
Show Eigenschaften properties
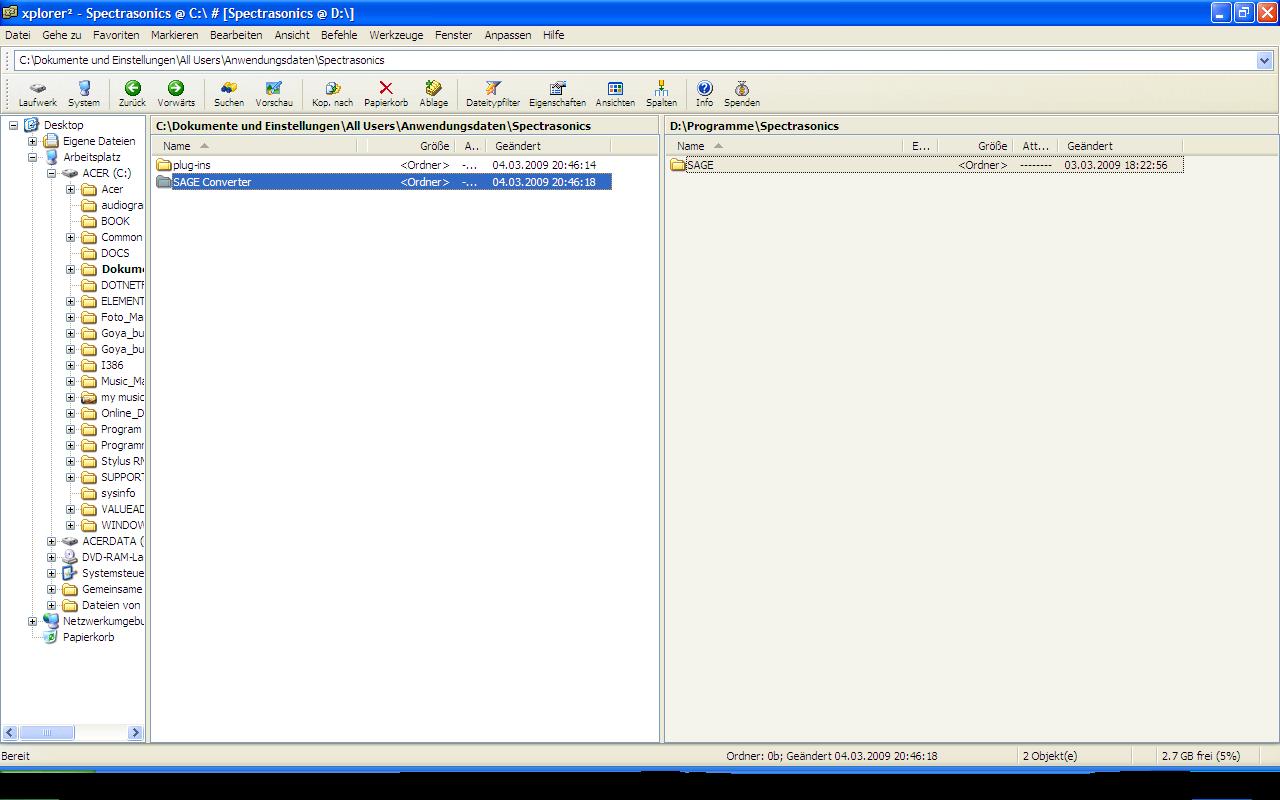pyautogui.click(x=558, y=94)
